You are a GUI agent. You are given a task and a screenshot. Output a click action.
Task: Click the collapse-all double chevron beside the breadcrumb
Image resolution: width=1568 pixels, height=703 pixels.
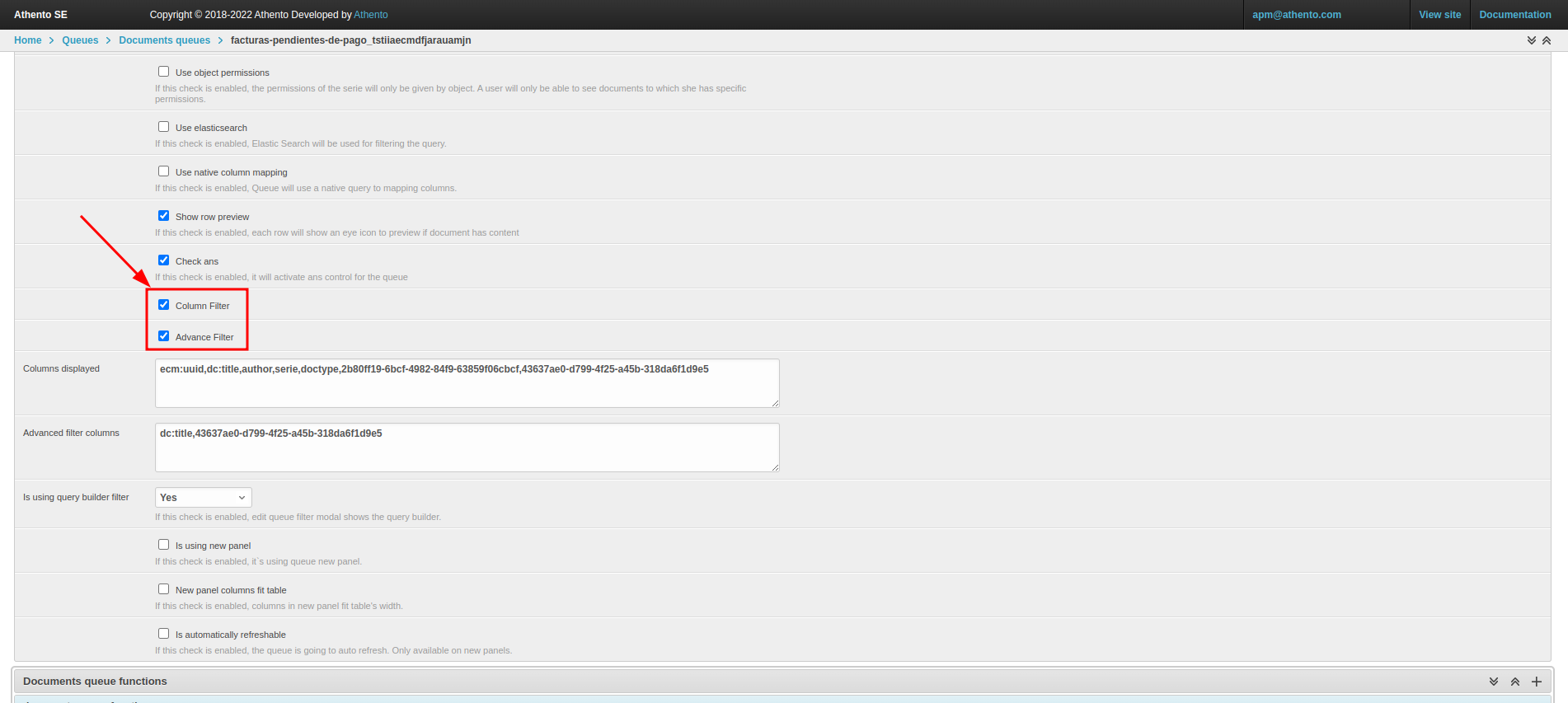pos(1547,40)
